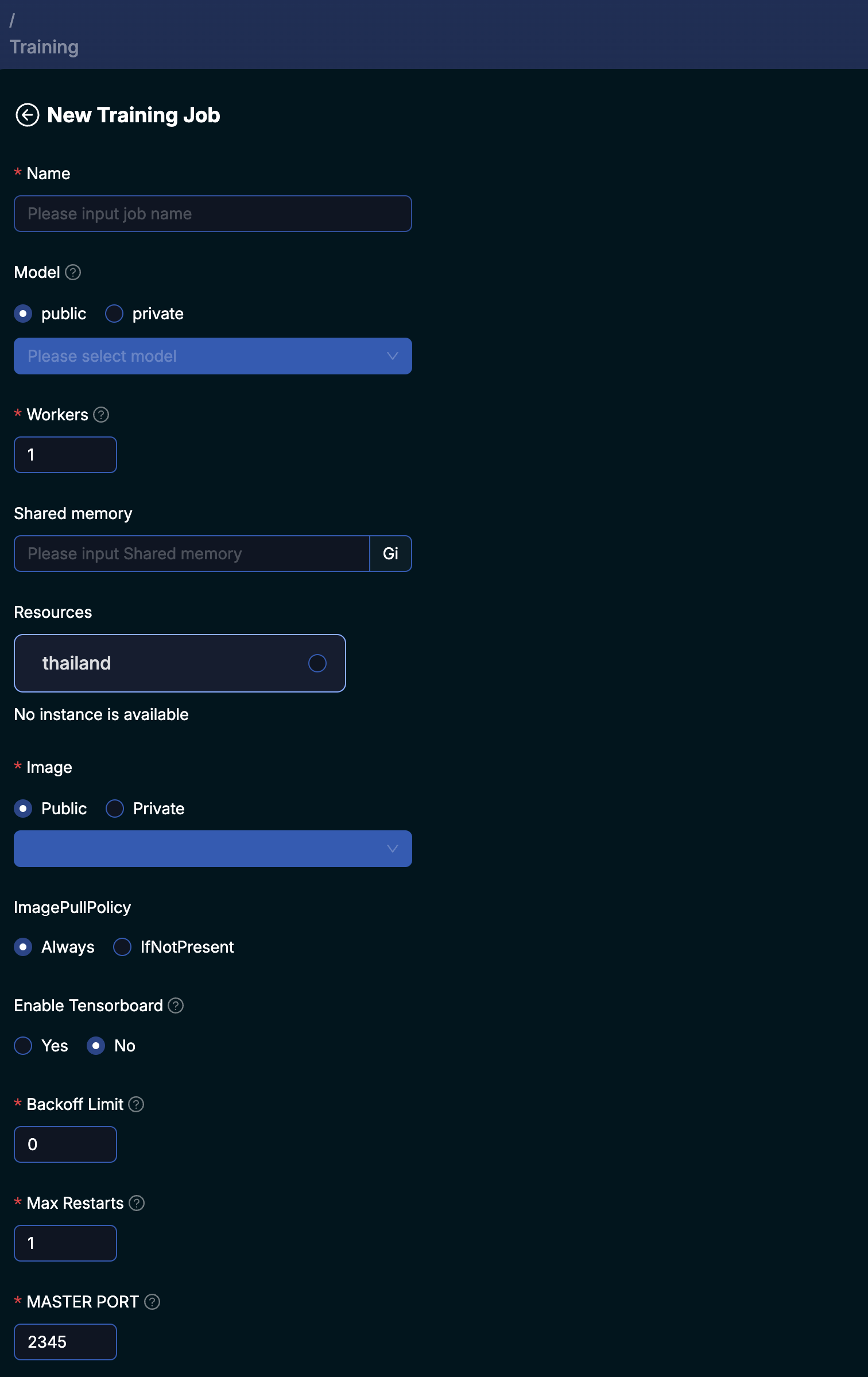Click the Workers help question icon

(x=101, y=415)
